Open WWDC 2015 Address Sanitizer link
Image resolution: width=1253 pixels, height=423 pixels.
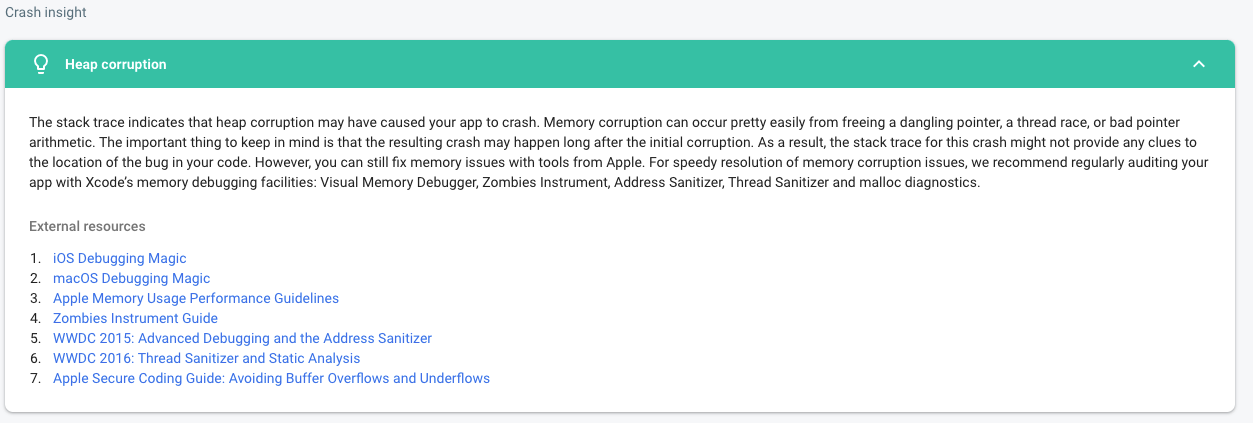coord(242,338)
